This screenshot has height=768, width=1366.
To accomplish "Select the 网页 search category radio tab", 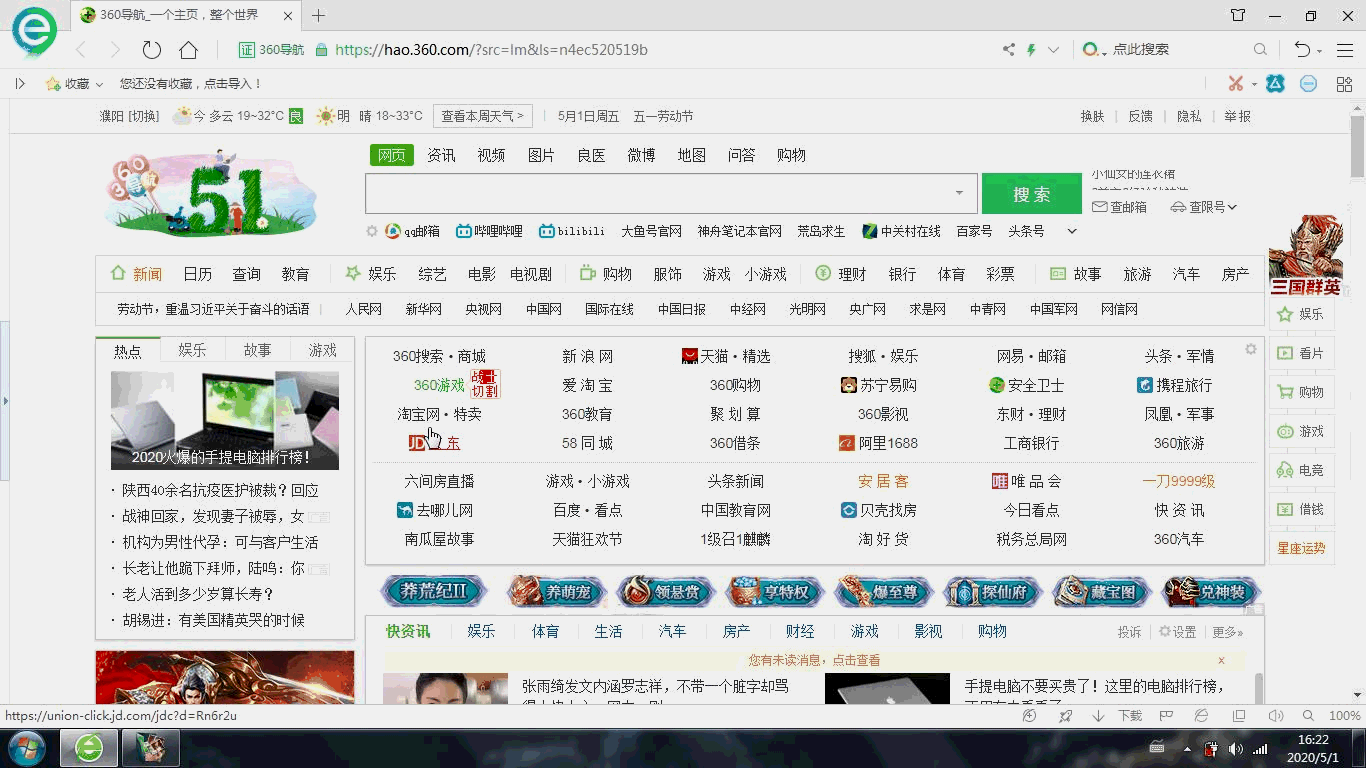I will (391, 155).
